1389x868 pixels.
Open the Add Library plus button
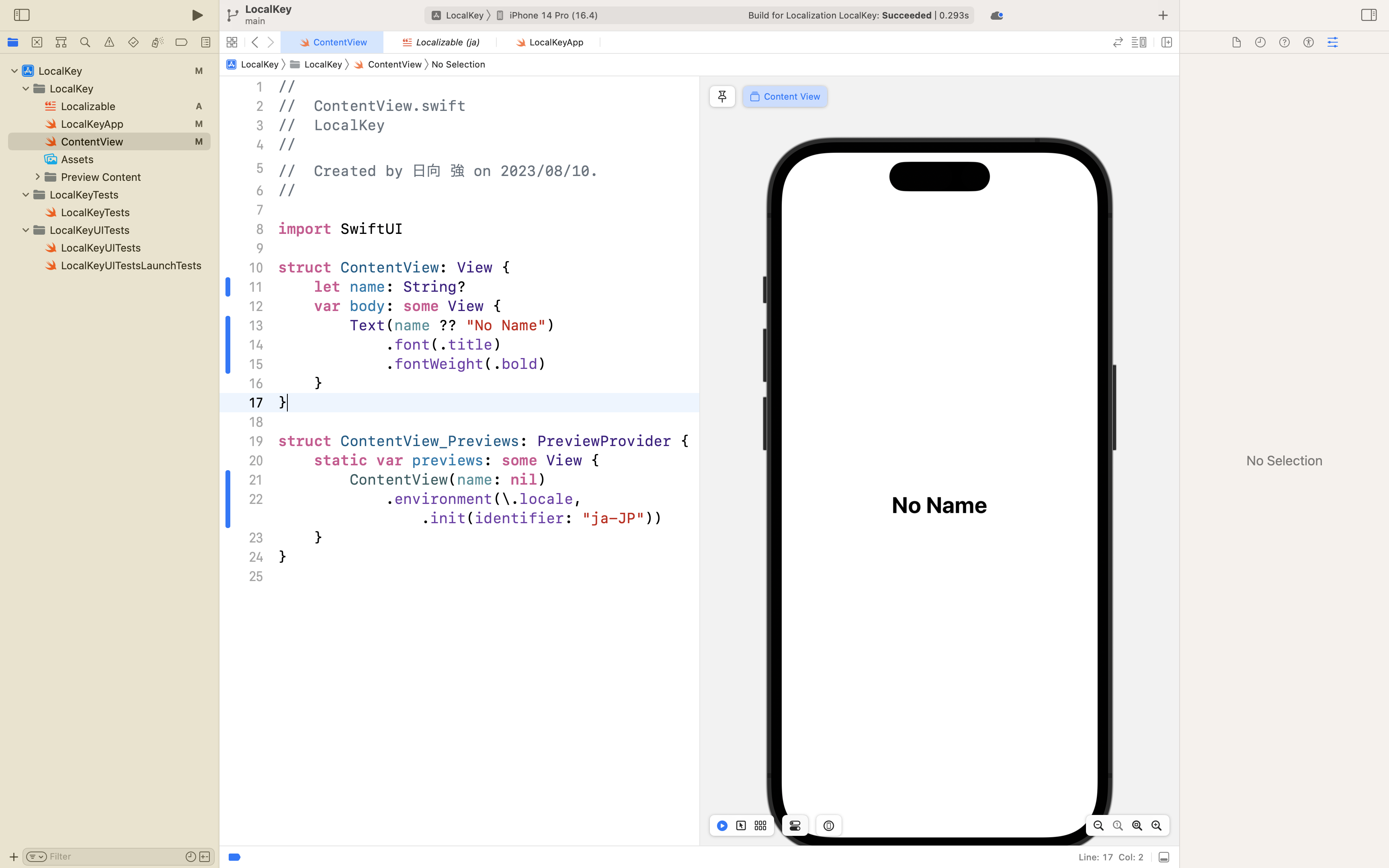pos(1163,16)
